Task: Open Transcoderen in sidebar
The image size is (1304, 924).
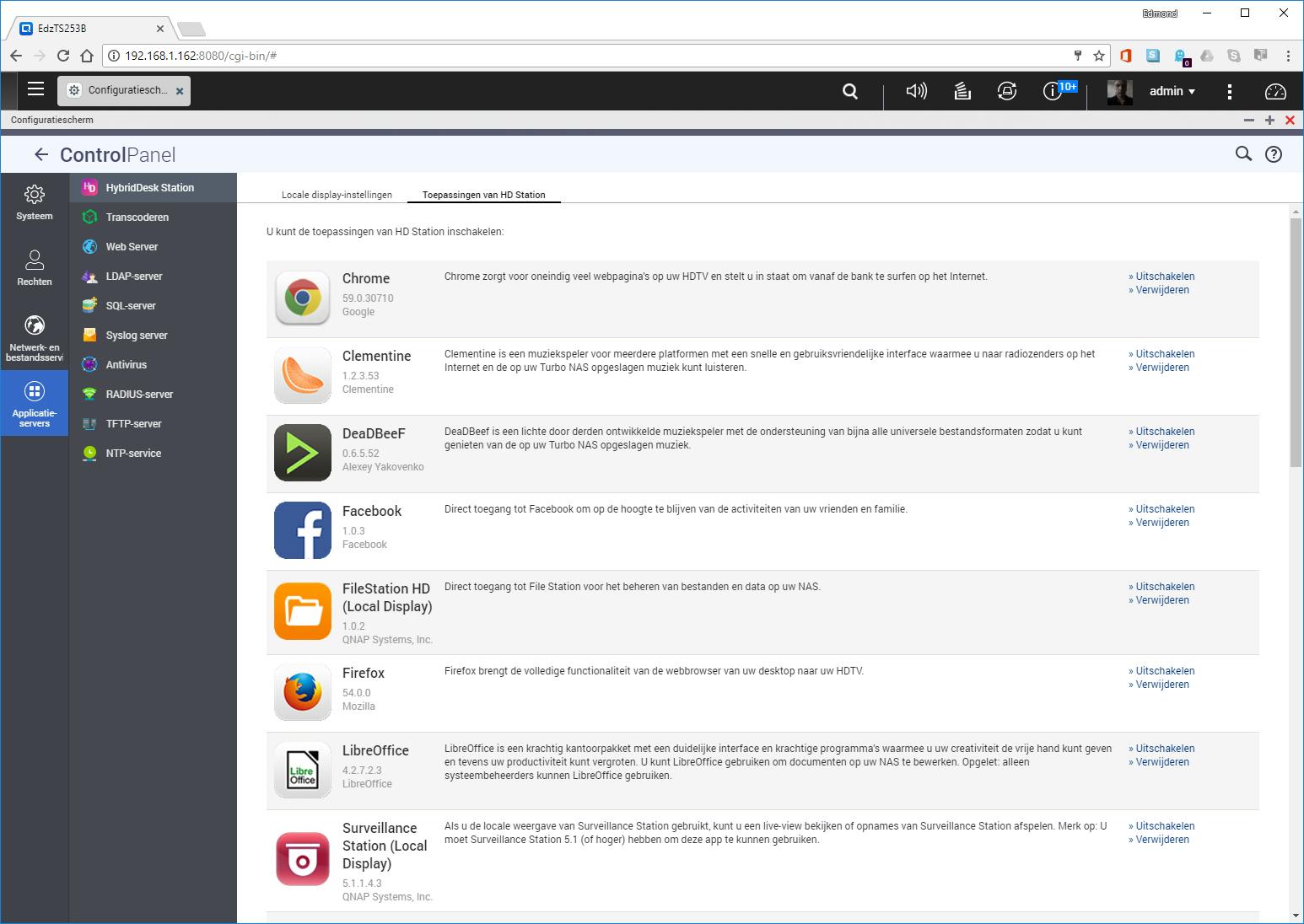Action: [x=153, y=217]
